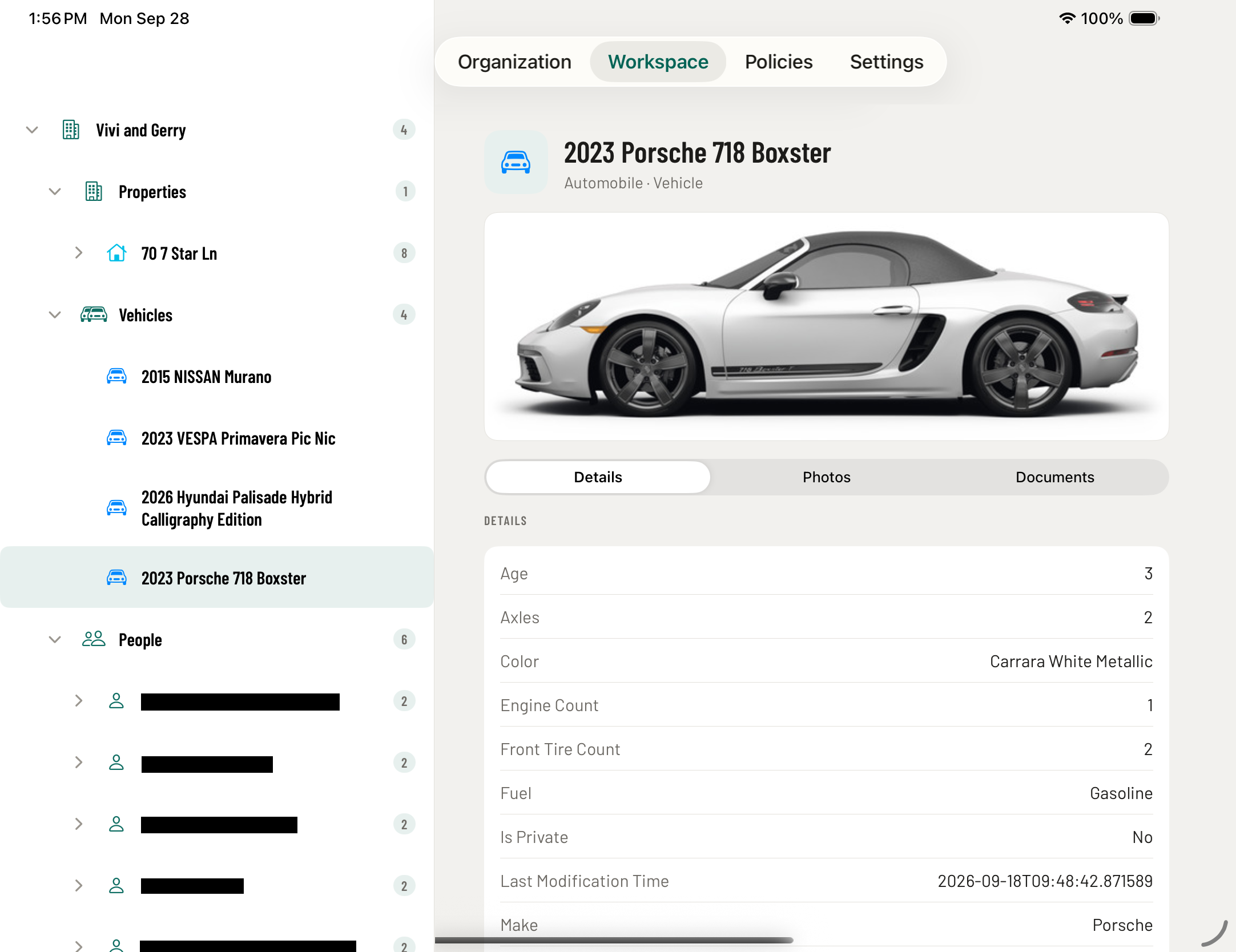Select 2026 Hyundai Palisade Hybrid Calligraphy Edition
The width and height of the screenshot is (1236, 952).
coord(217,508)
